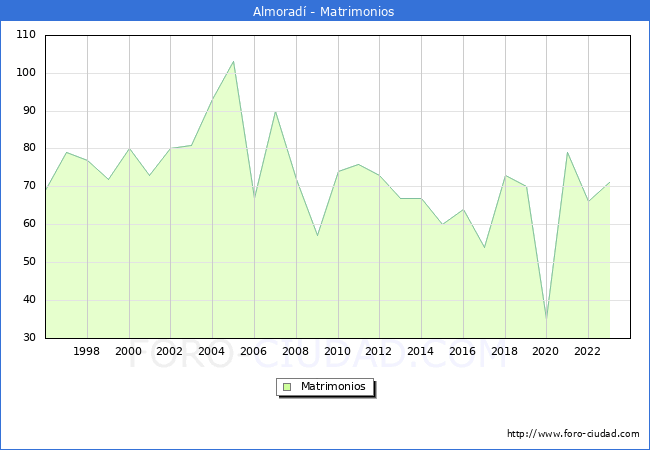650x450 pixels.
Task: Click y-axis label 50
Action: (29, 261)
